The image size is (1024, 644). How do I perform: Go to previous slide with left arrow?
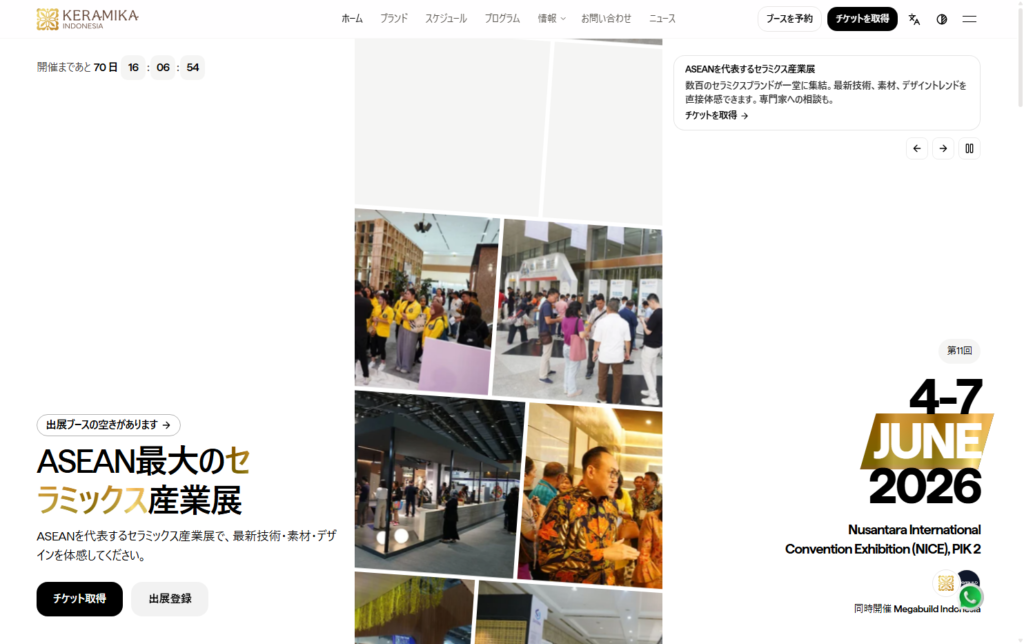[917, 149]
